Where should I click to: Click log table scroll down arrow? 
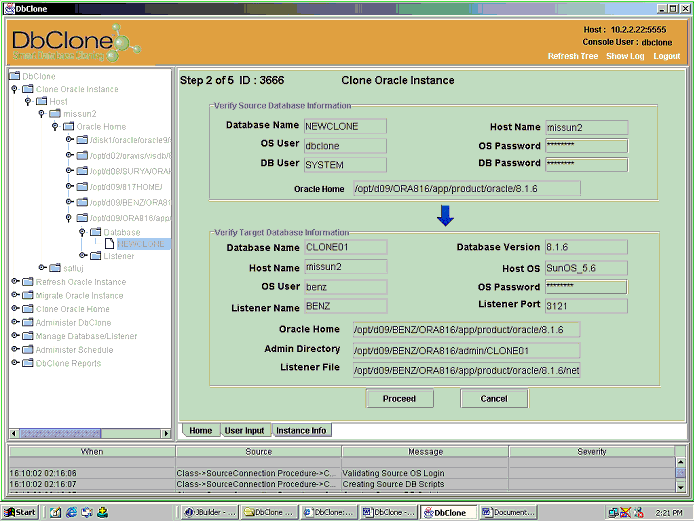point(681,487)
